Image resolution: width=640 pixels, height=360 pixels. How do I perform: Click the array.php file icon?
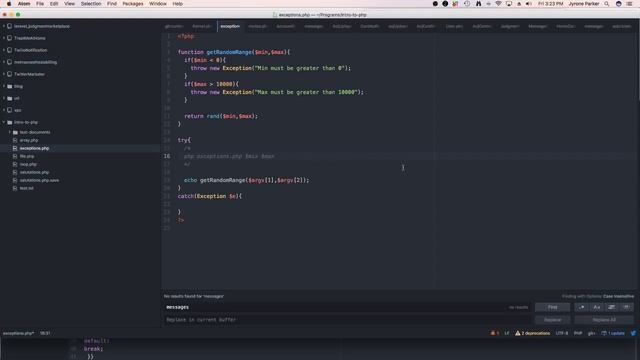(15, 140)
